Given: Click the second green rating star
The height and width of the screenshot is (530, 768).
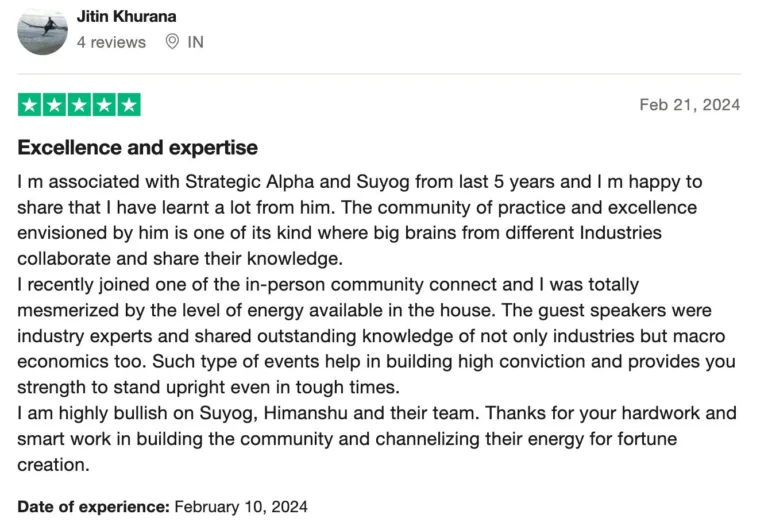Looking at the screenshot, I should coord(54,104).
